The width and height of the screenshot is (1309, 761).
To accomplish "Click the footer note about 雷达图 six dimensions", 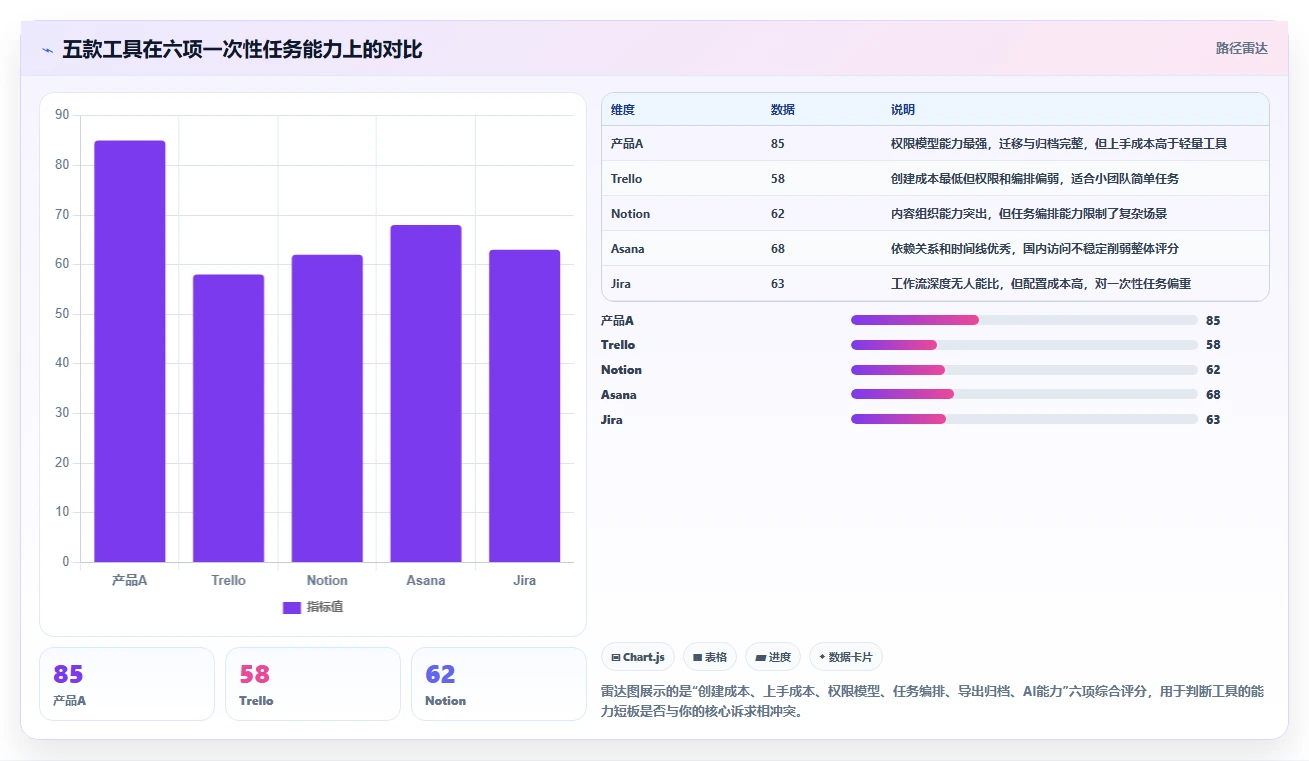I will tap(932, 702).
